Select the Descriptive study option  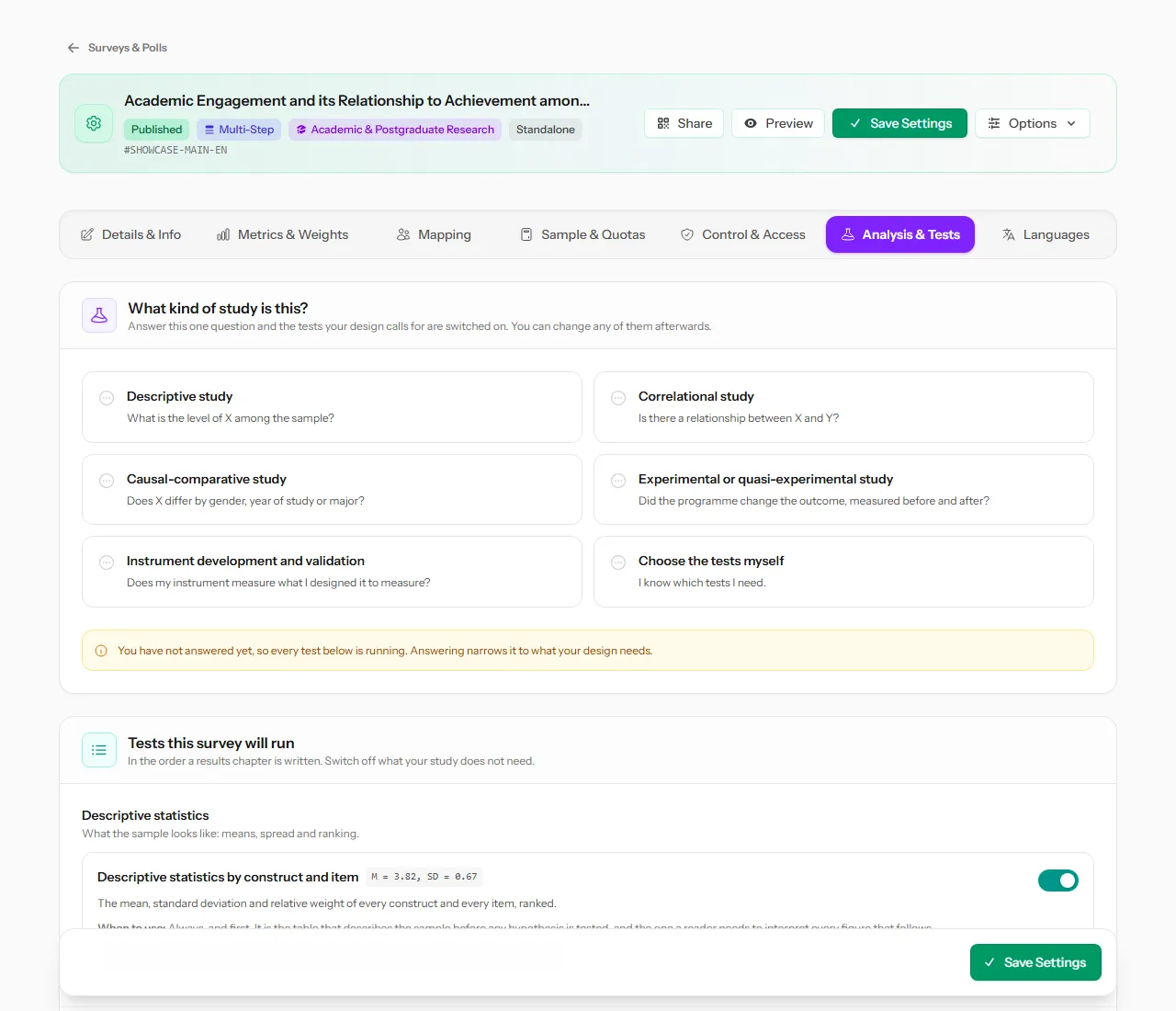332,407
